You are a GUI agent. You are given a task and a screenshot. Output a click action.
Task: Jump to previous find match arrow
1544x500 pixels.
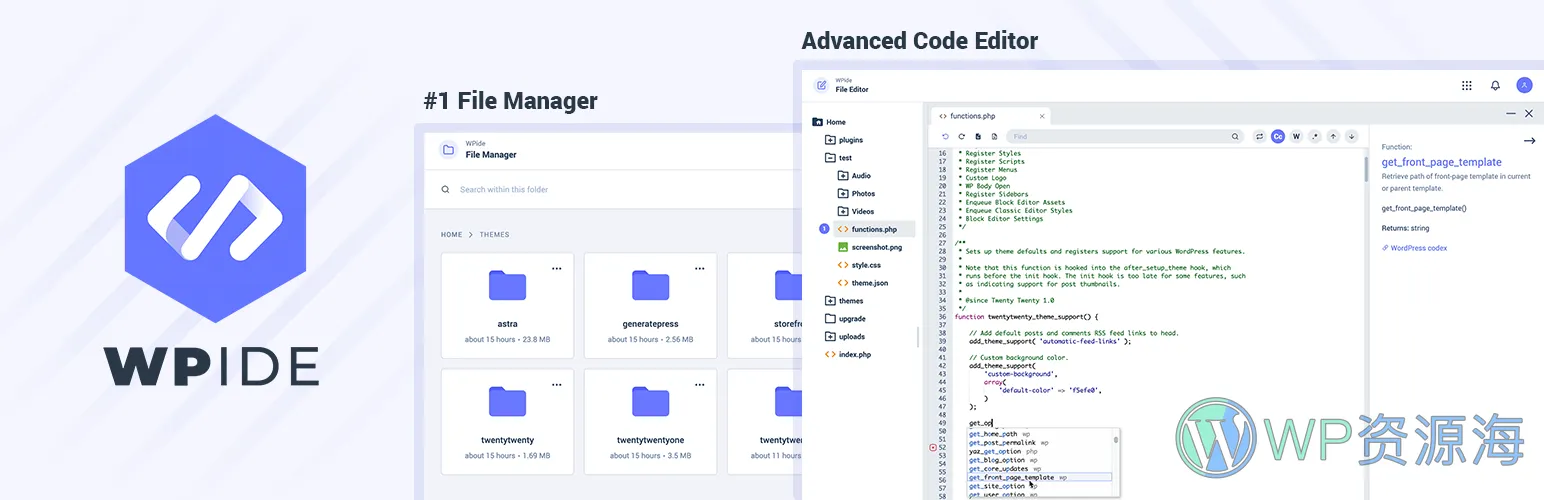pyautogui.click(x=1333, y=136)
